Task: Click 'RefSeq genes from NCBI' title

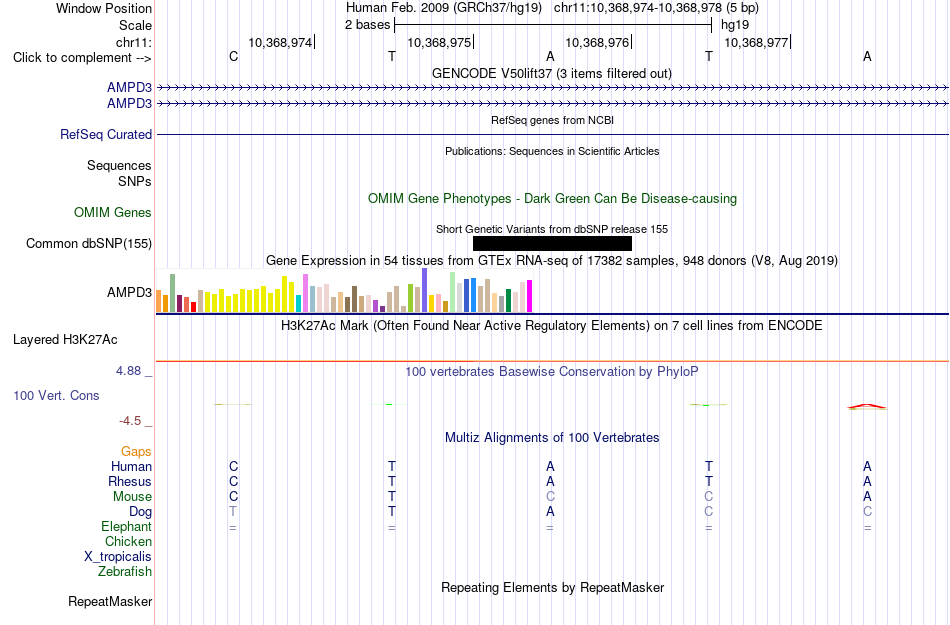Action: click(x=552, y=120)
